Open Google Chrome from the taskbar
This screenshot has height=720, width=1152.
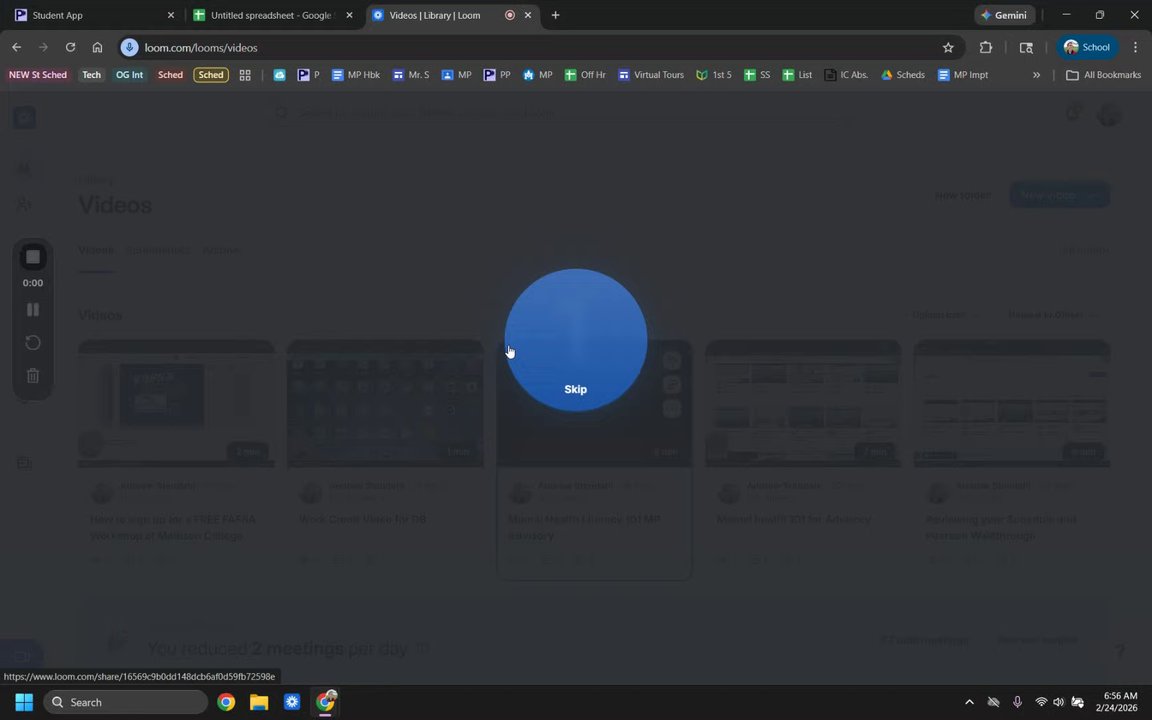226,702
